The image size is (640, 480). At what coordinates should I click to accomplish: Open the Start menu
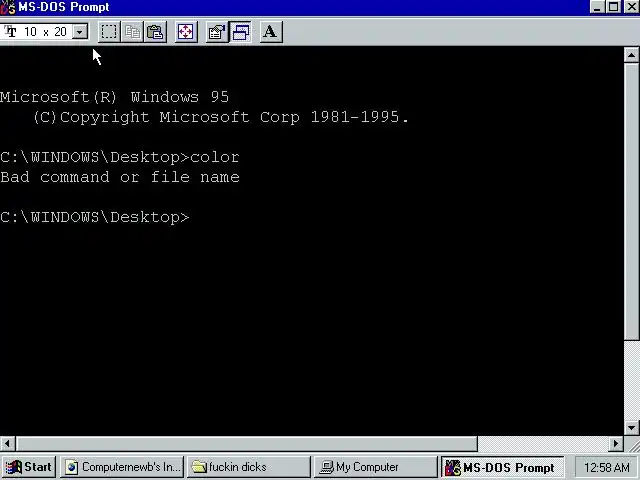(29, 467)
